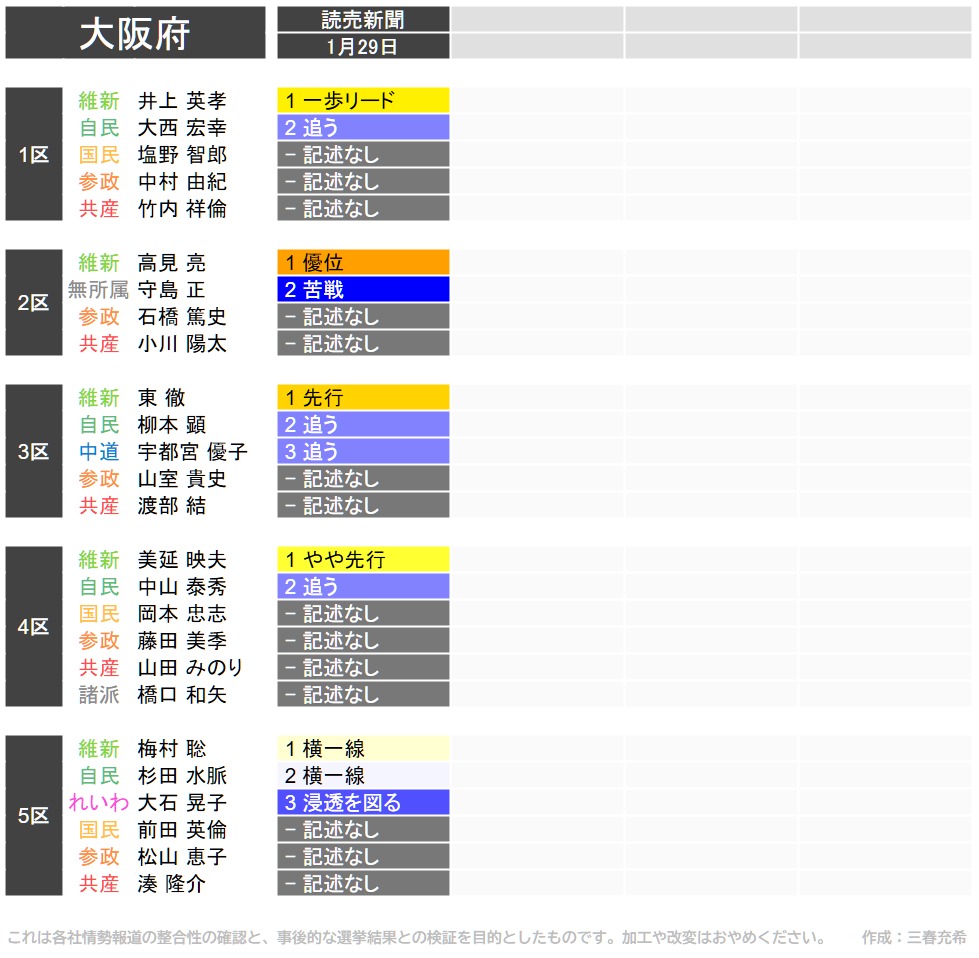The width and height of the screenshot is (979, 958).
Task: Click the 諸派 party label for 橋口 和矢
Action: click(99, 695)
